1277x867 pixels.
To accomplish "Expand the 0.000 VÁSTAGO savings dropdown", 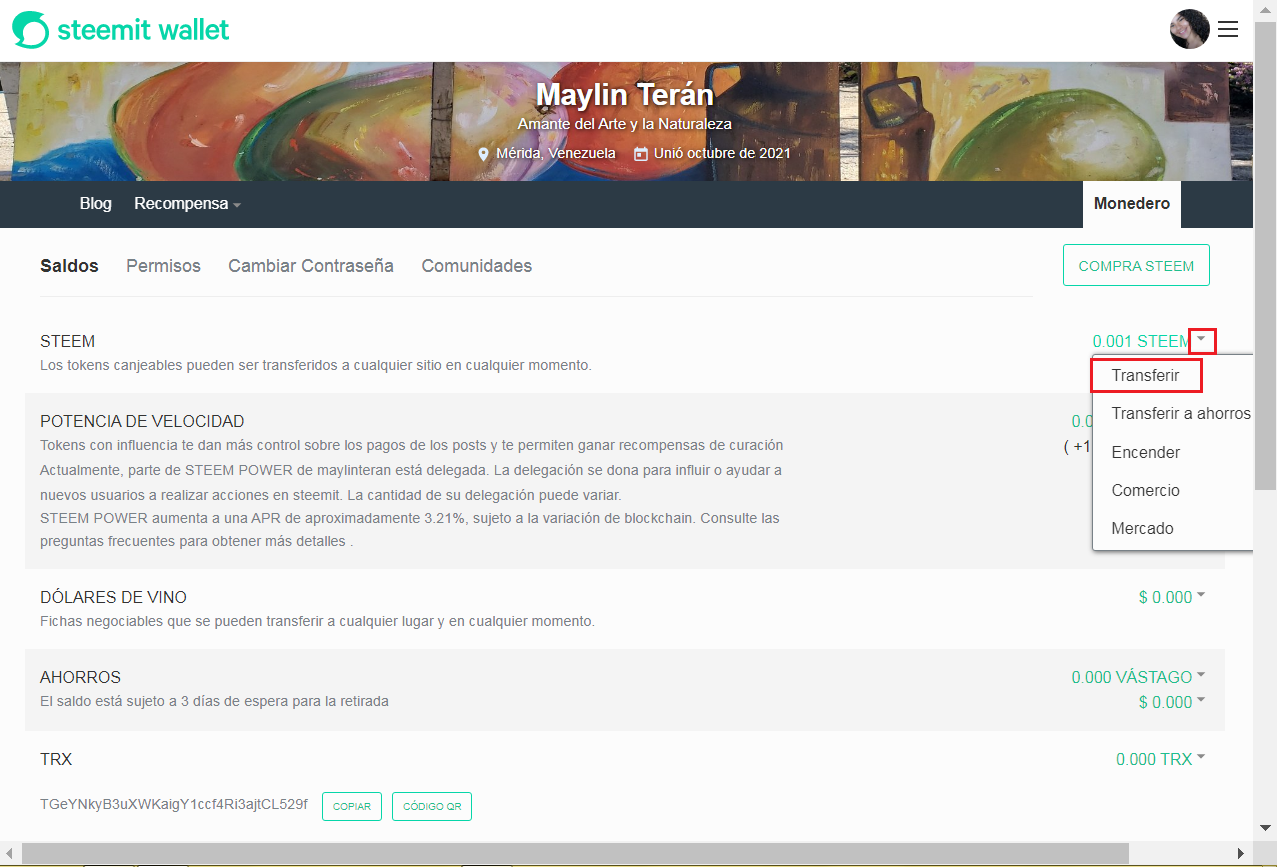I will (1138, 677).
